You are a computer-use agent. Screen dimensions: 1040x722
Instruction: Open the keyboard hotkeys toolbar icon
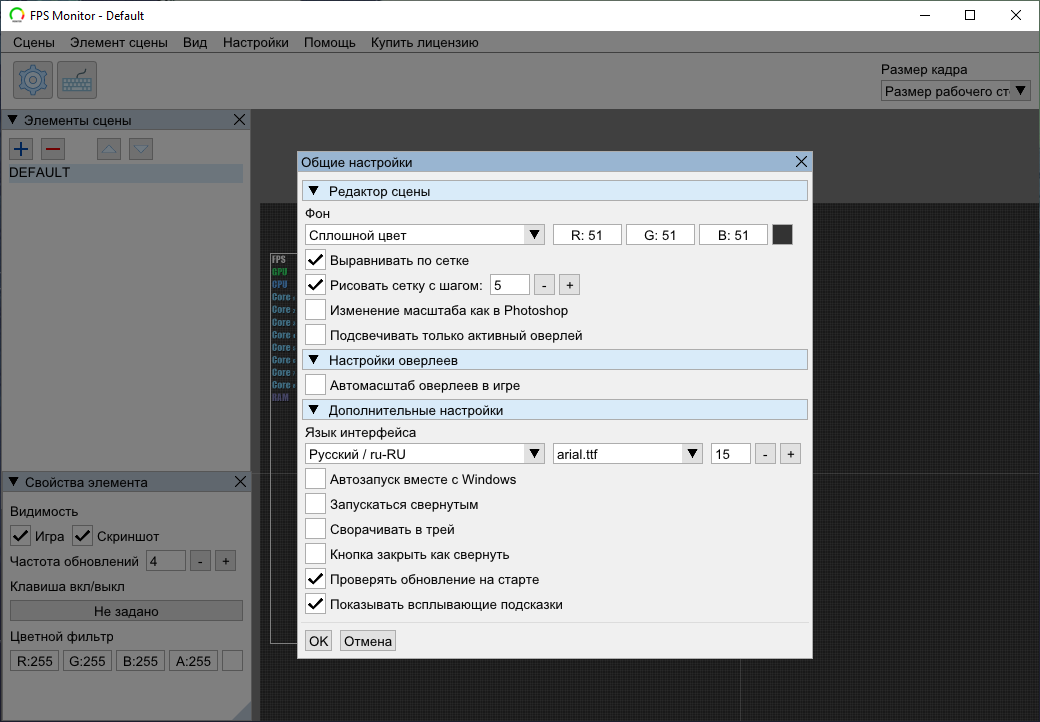click(x=77, y=80)
